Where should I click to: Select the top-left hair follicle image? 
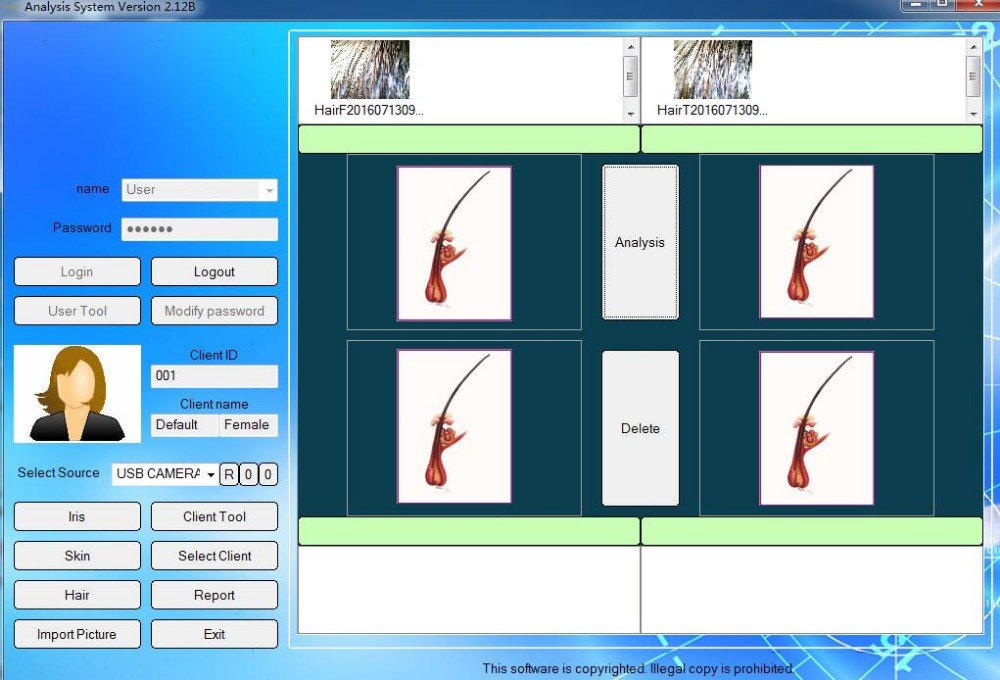pyautogui.click(x=454, y=243)
